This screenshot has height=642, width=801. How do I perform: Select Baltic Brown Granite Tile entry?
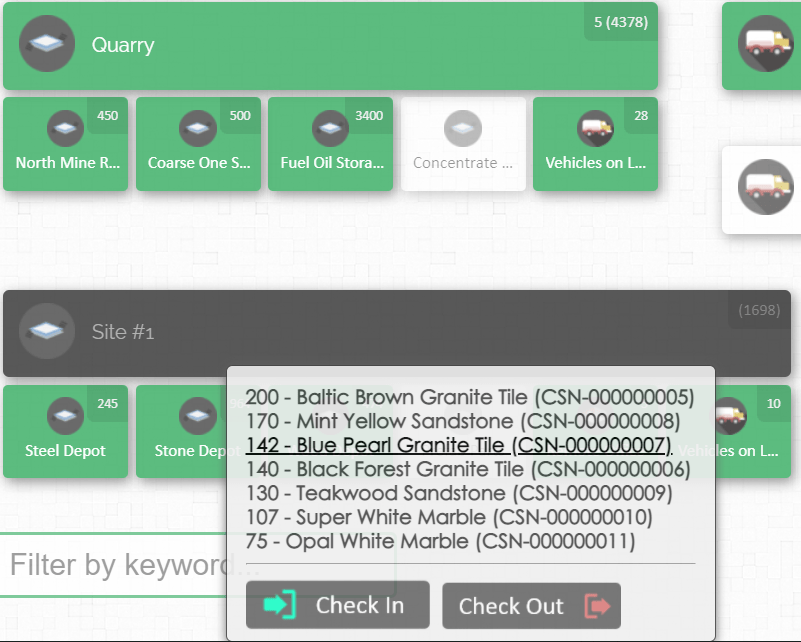469,397
